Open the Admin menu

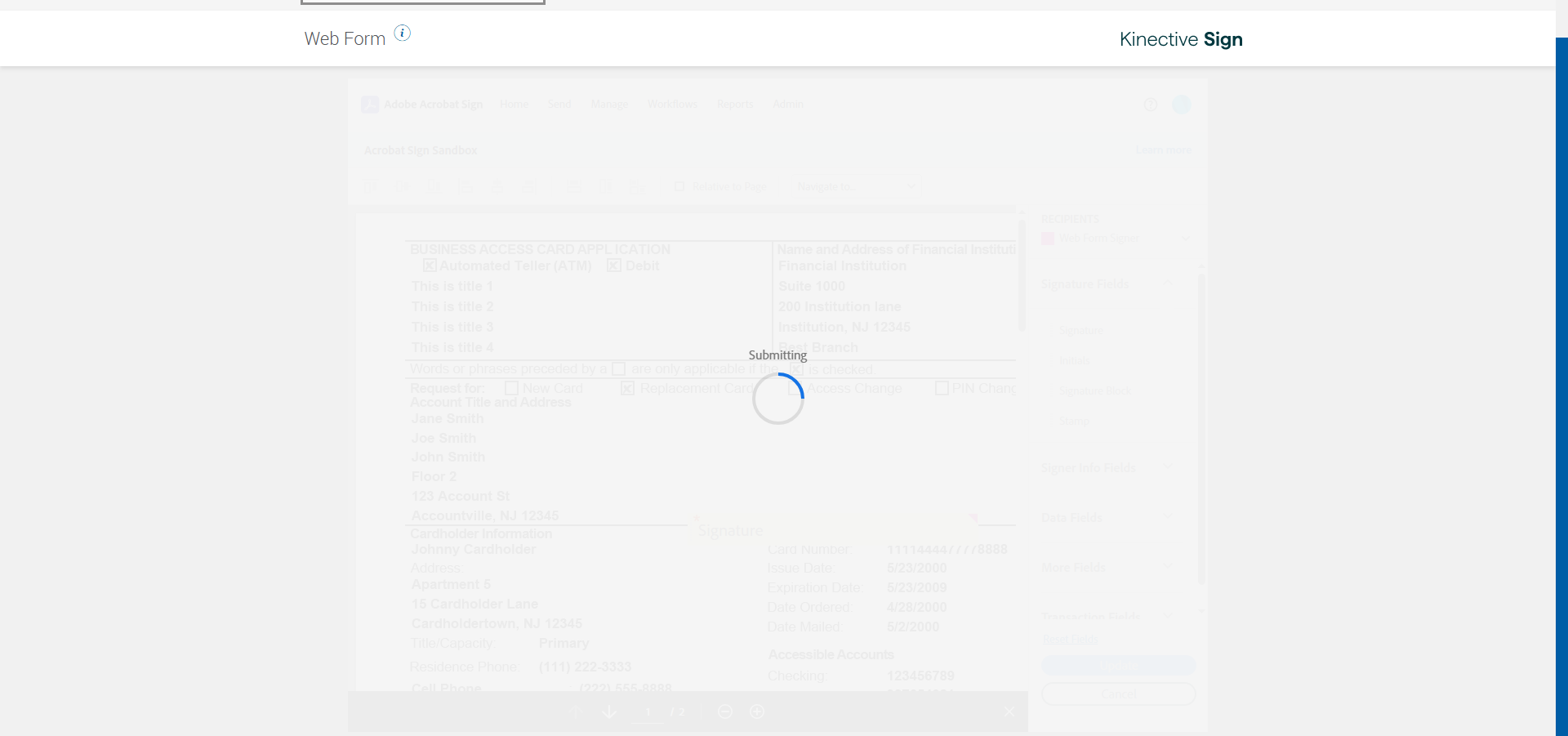click(x=788, y=105)
